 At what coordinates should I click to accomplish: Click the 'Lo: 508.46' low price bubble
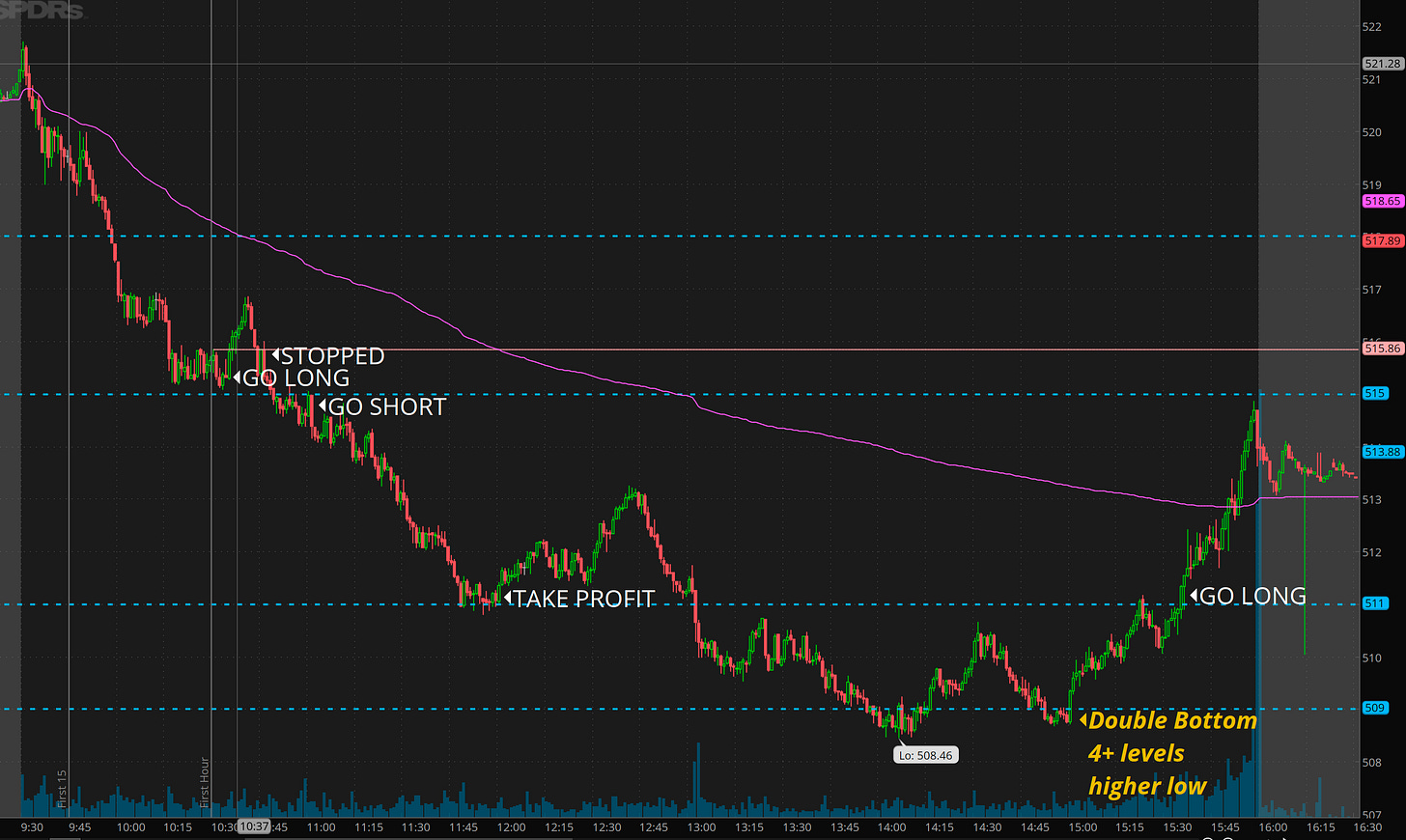(925, 755)
